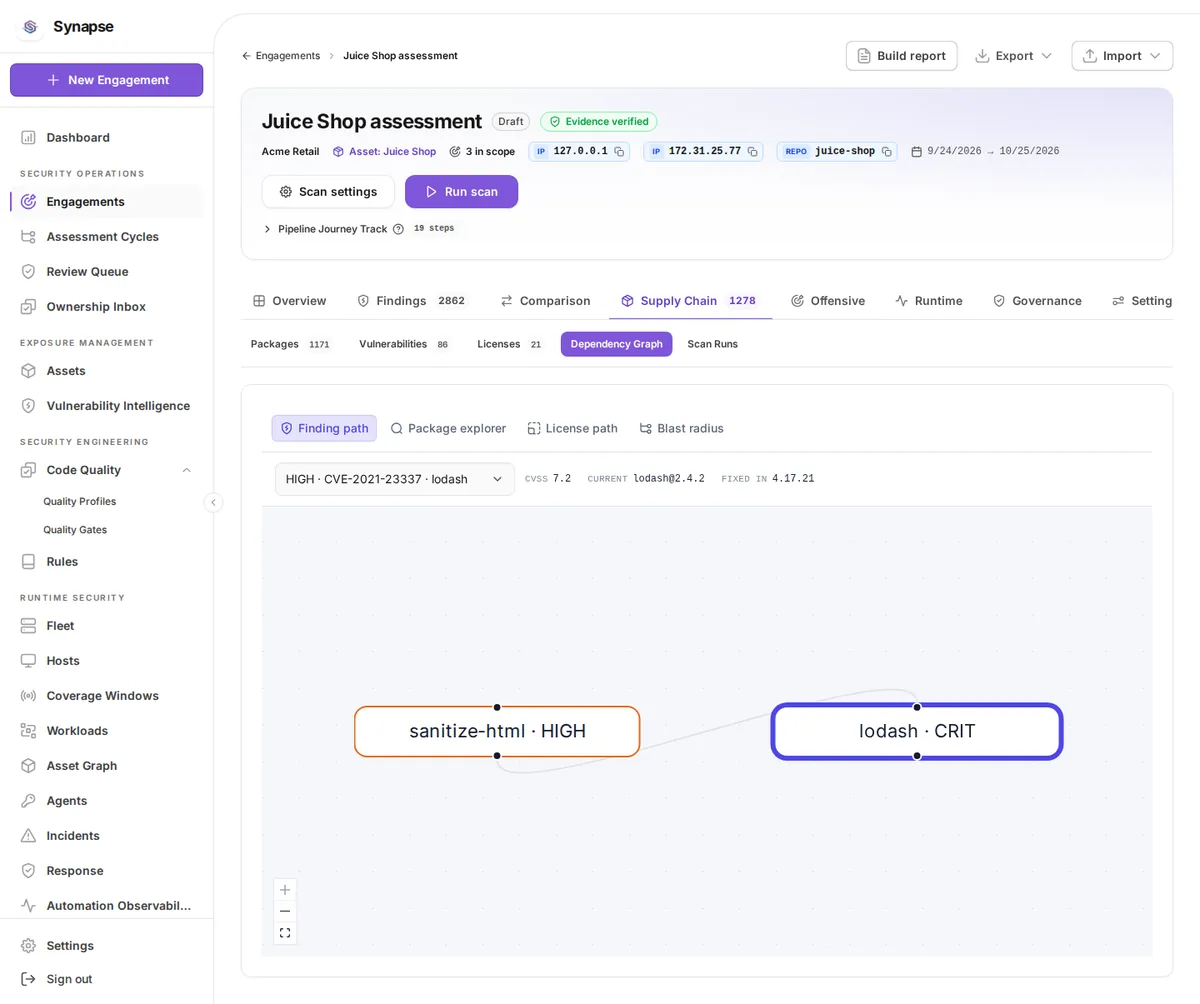Click the Automation Observability pulse icon

click(28, 905)
